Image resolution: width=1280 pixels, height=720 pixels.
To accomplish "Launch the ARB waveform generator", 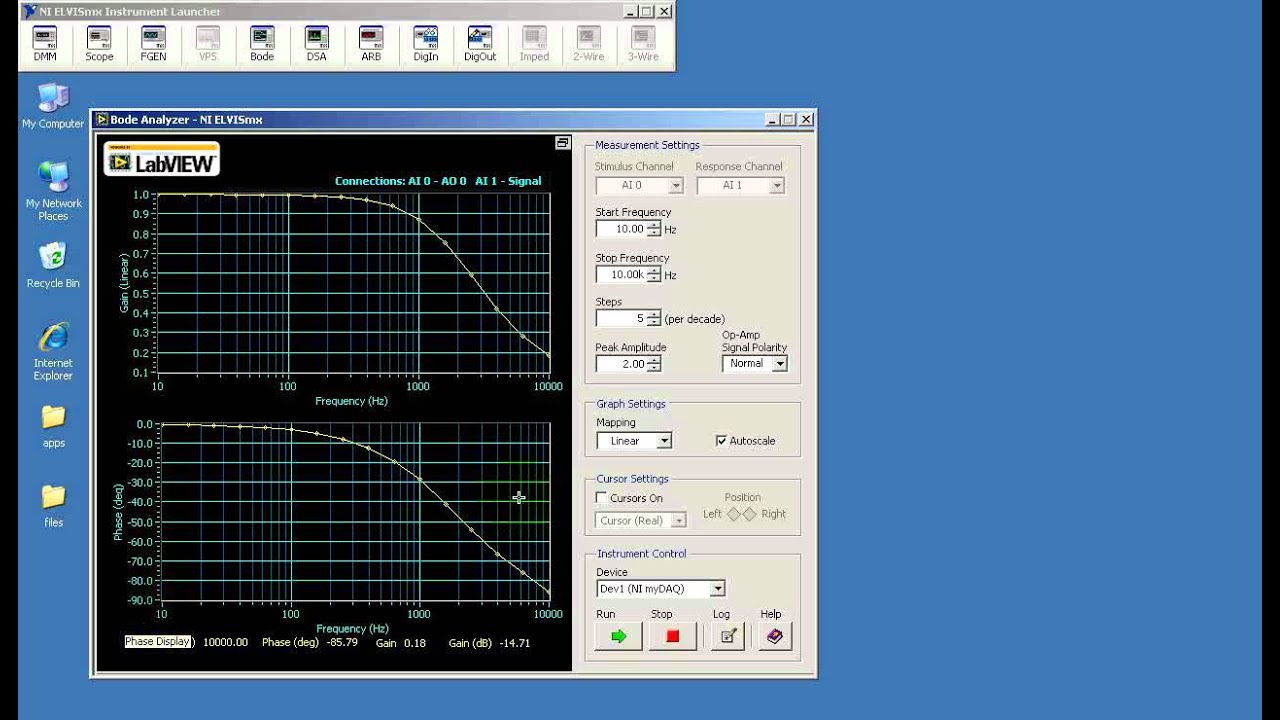I will [371, 45].
